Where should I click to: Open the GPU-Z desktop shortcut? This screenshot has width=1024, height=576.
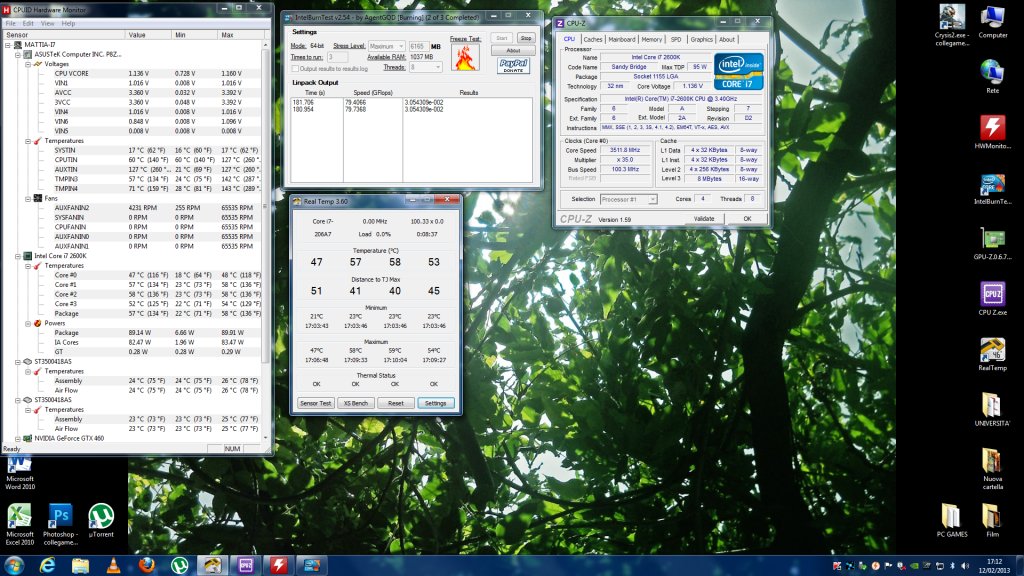(x=992, y=244)
